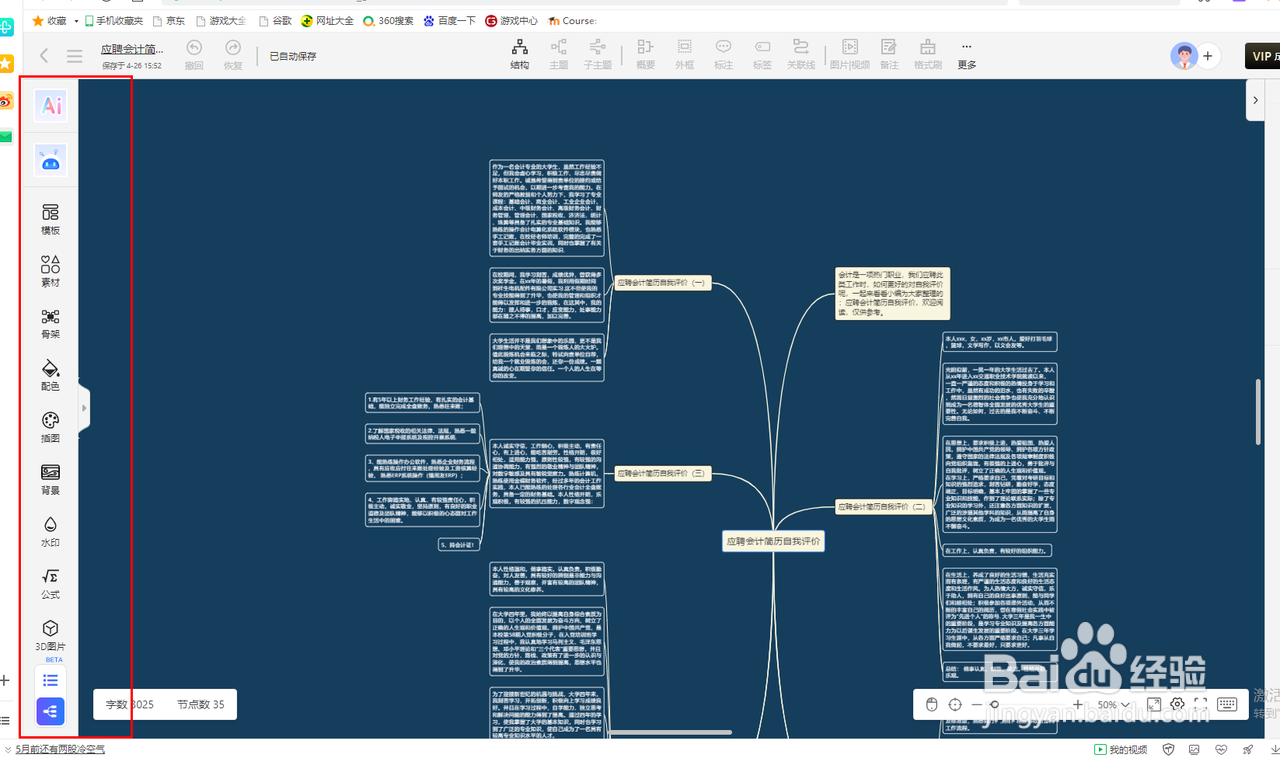Click the user avatar
Screen dimensions: 1280x758
[1184, 56]
